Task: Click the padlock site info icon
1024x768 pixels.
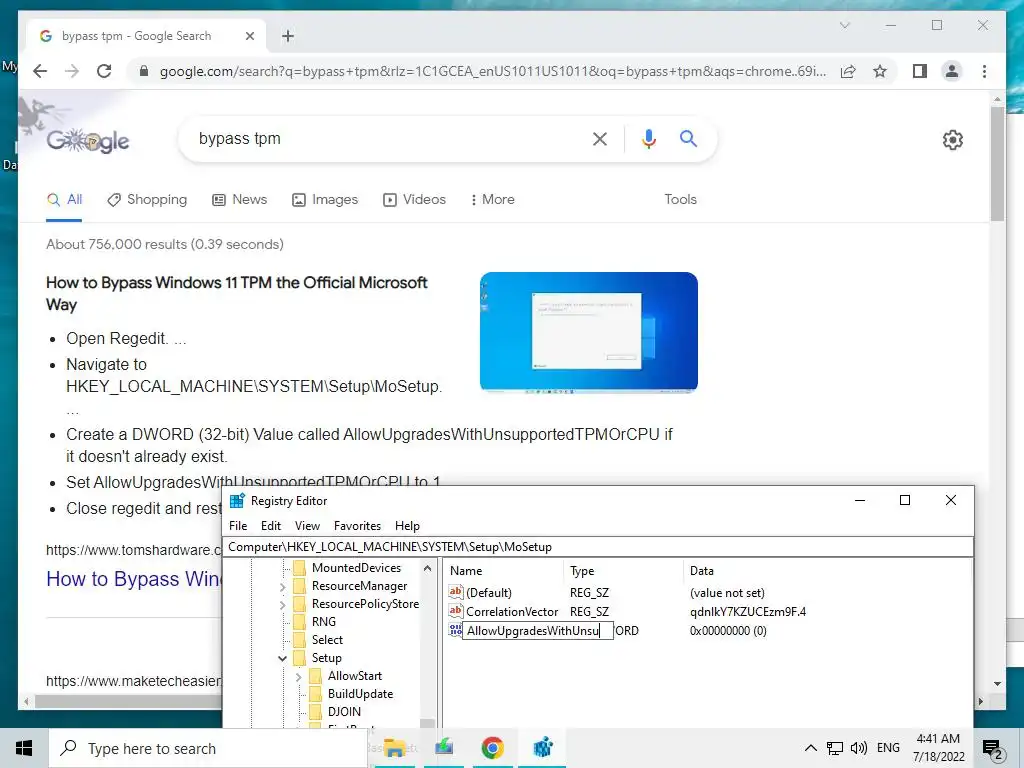Action: [144, 71]
